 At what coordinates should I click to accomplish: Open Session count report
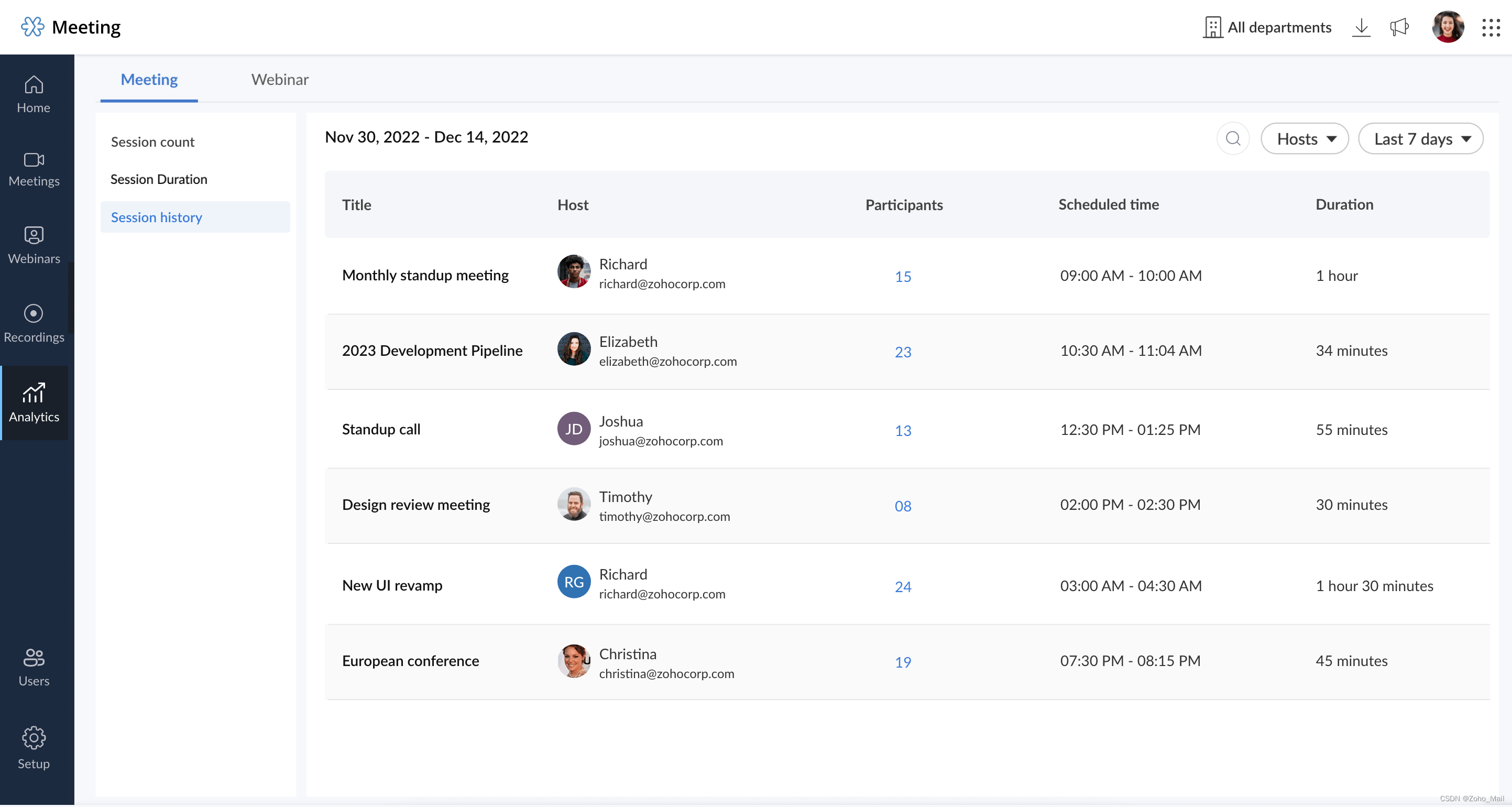(152, 141)
